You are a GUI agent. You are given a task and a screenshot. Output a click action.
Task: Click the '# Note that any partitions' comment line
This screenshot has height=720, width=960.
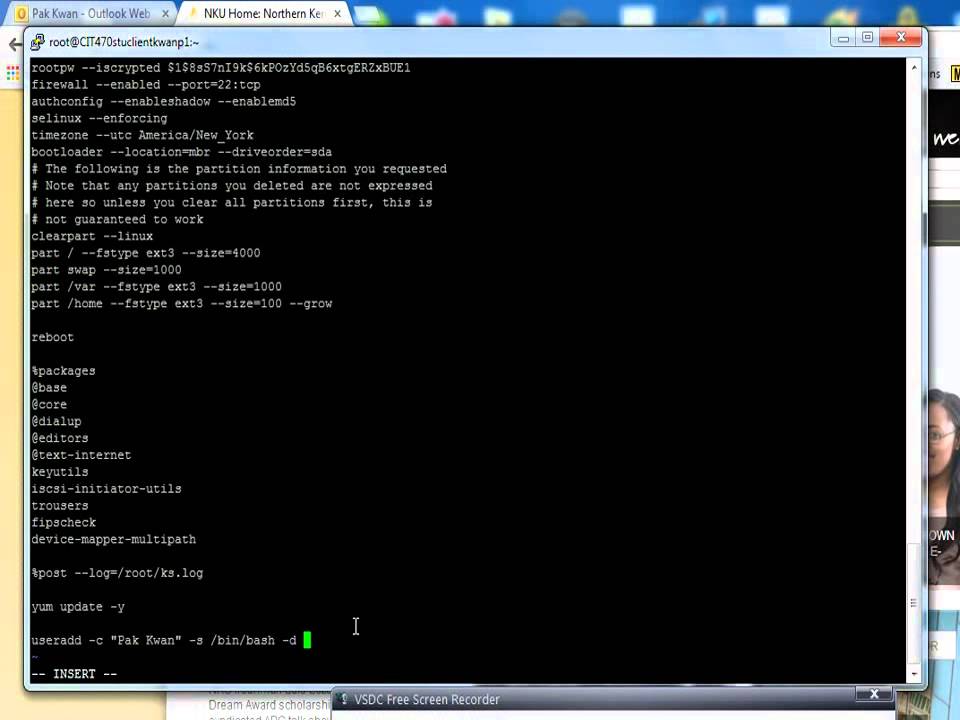click(231, 186)
